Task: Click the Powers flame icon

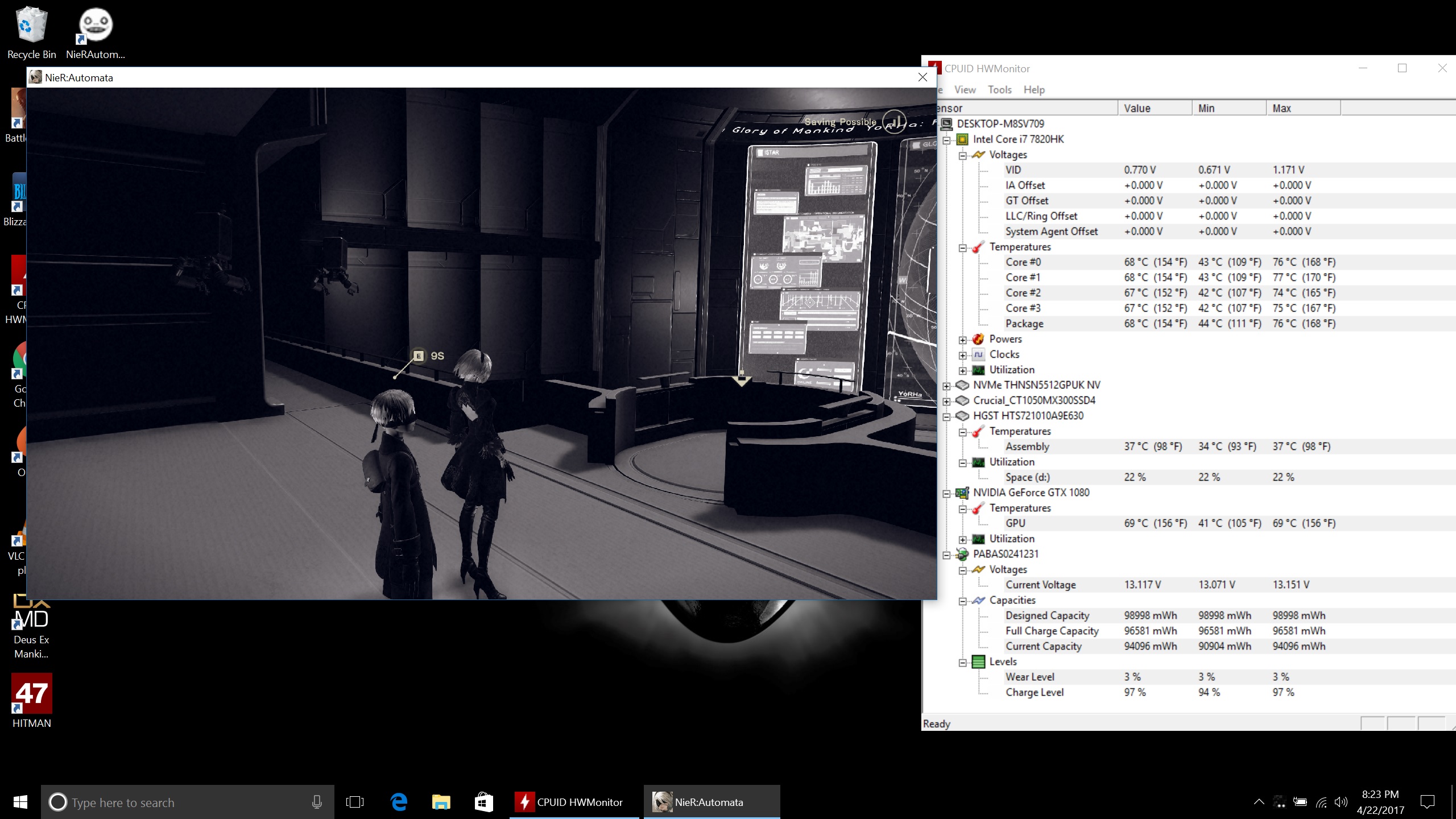Action: [978, 339]
